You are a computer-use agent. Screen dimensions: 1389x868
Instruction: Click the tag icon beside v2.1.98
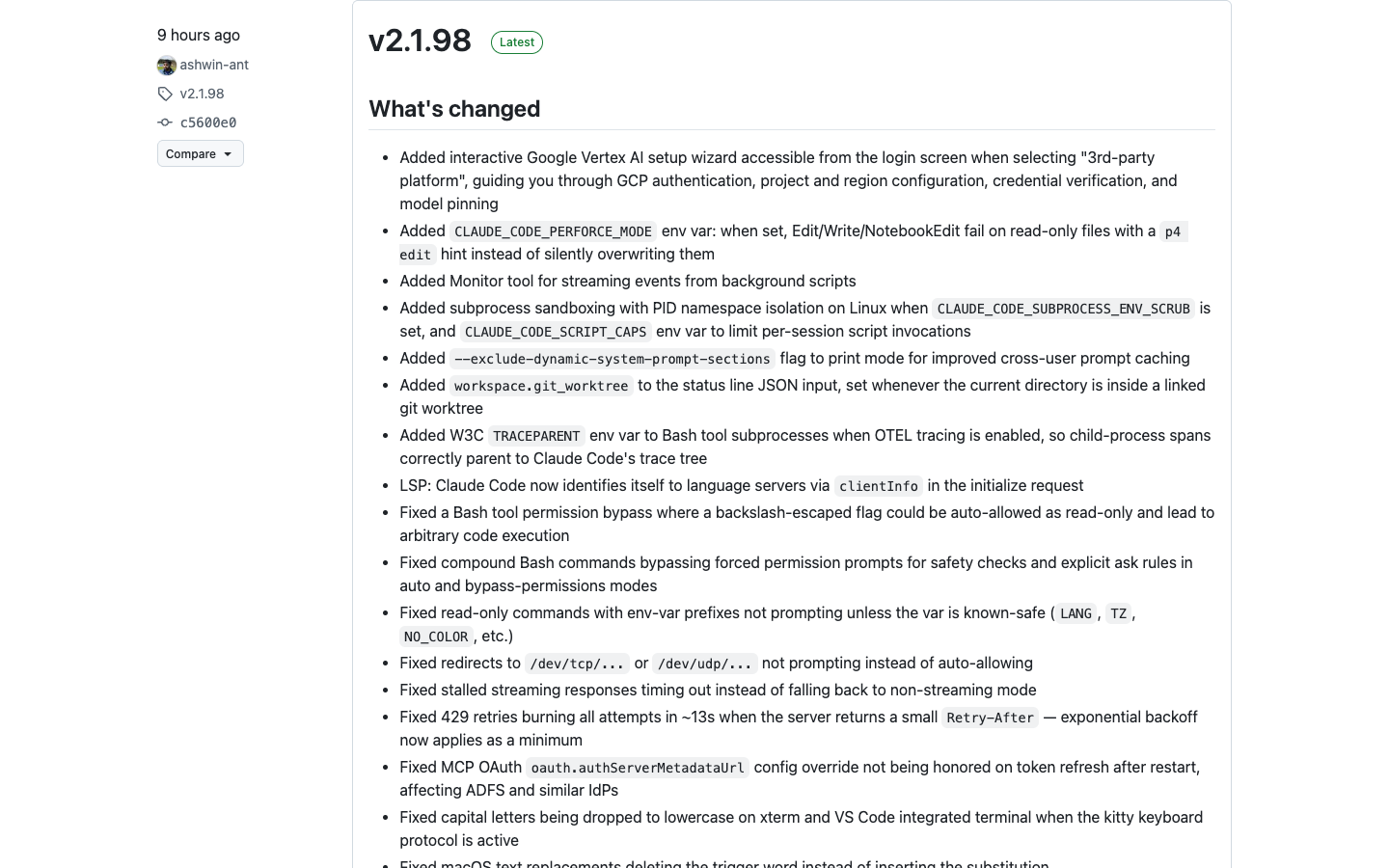pos(165,94)
